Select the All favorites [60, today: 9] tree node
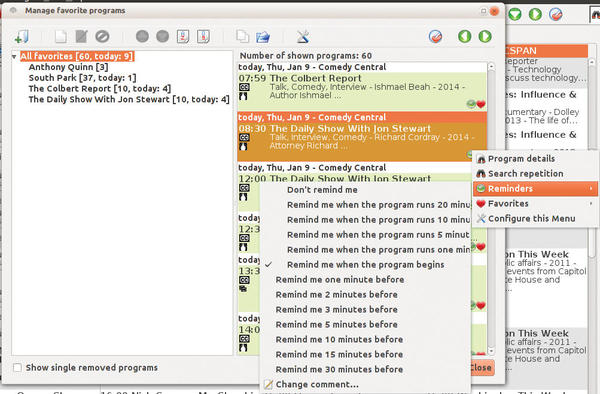 (77, 56)
